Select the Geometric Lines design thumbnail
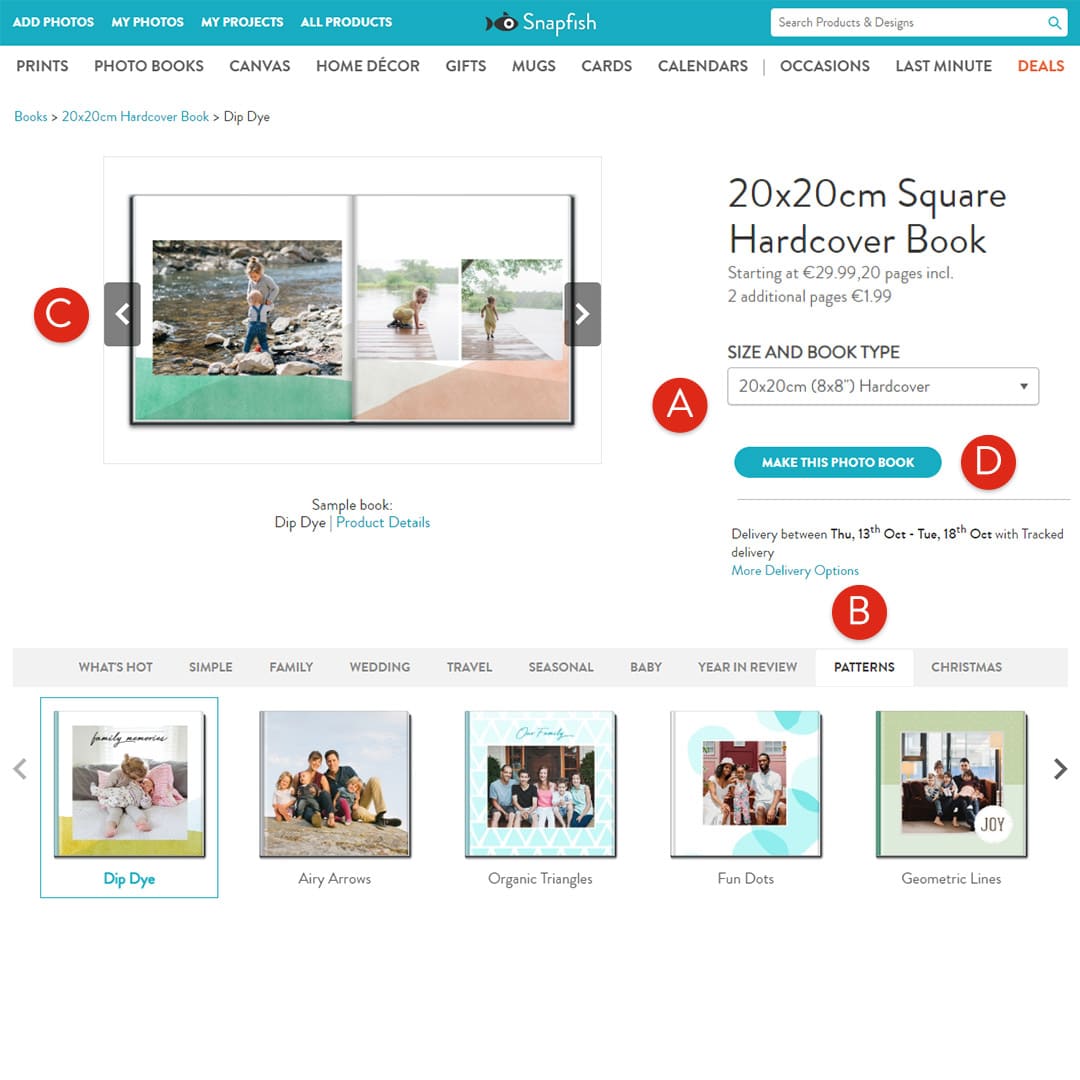 950,784
